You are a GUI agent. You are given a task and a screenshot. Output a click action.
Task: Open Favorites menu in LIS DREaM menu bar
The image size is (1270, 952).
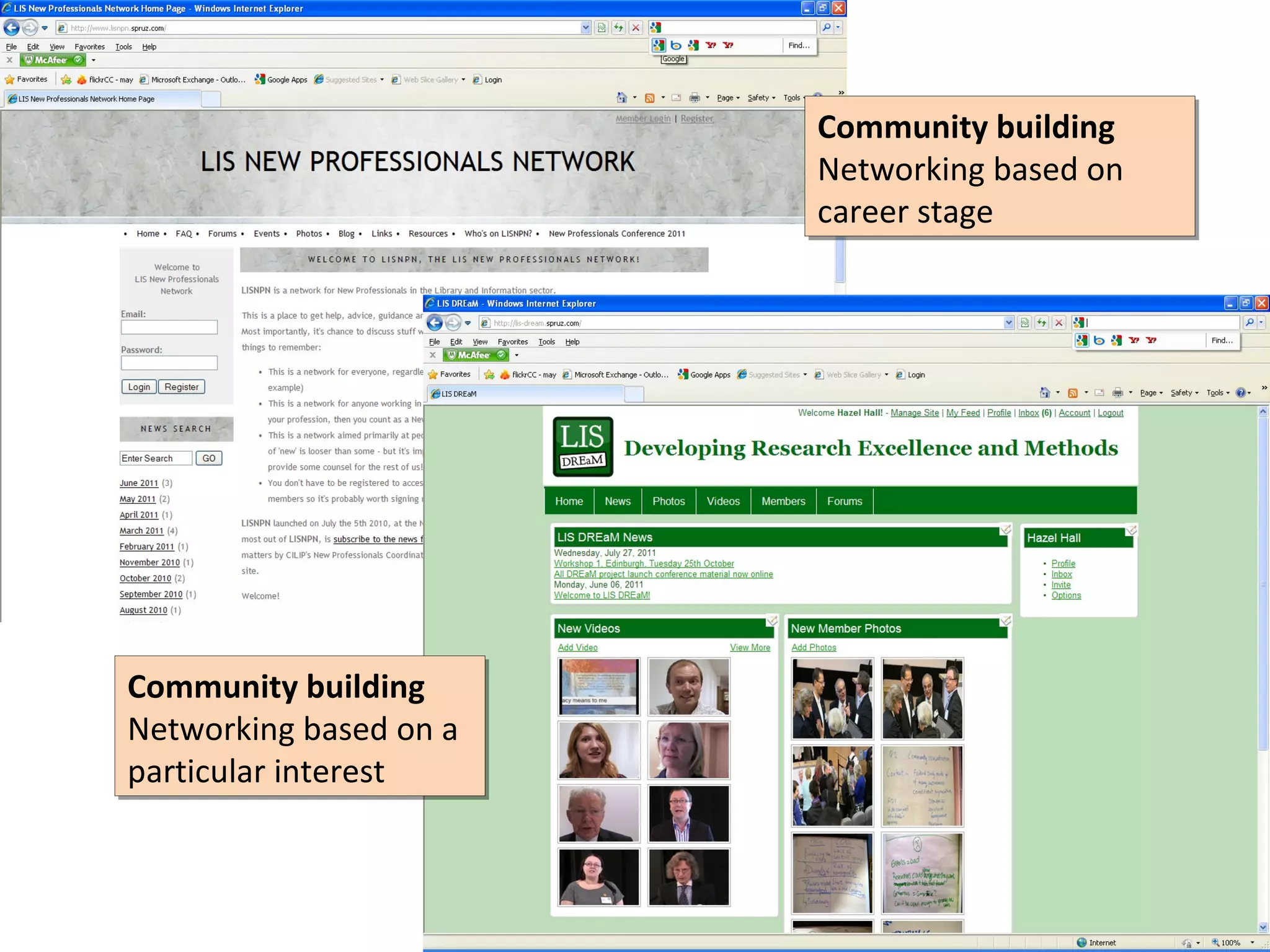[x=513, y=342]
